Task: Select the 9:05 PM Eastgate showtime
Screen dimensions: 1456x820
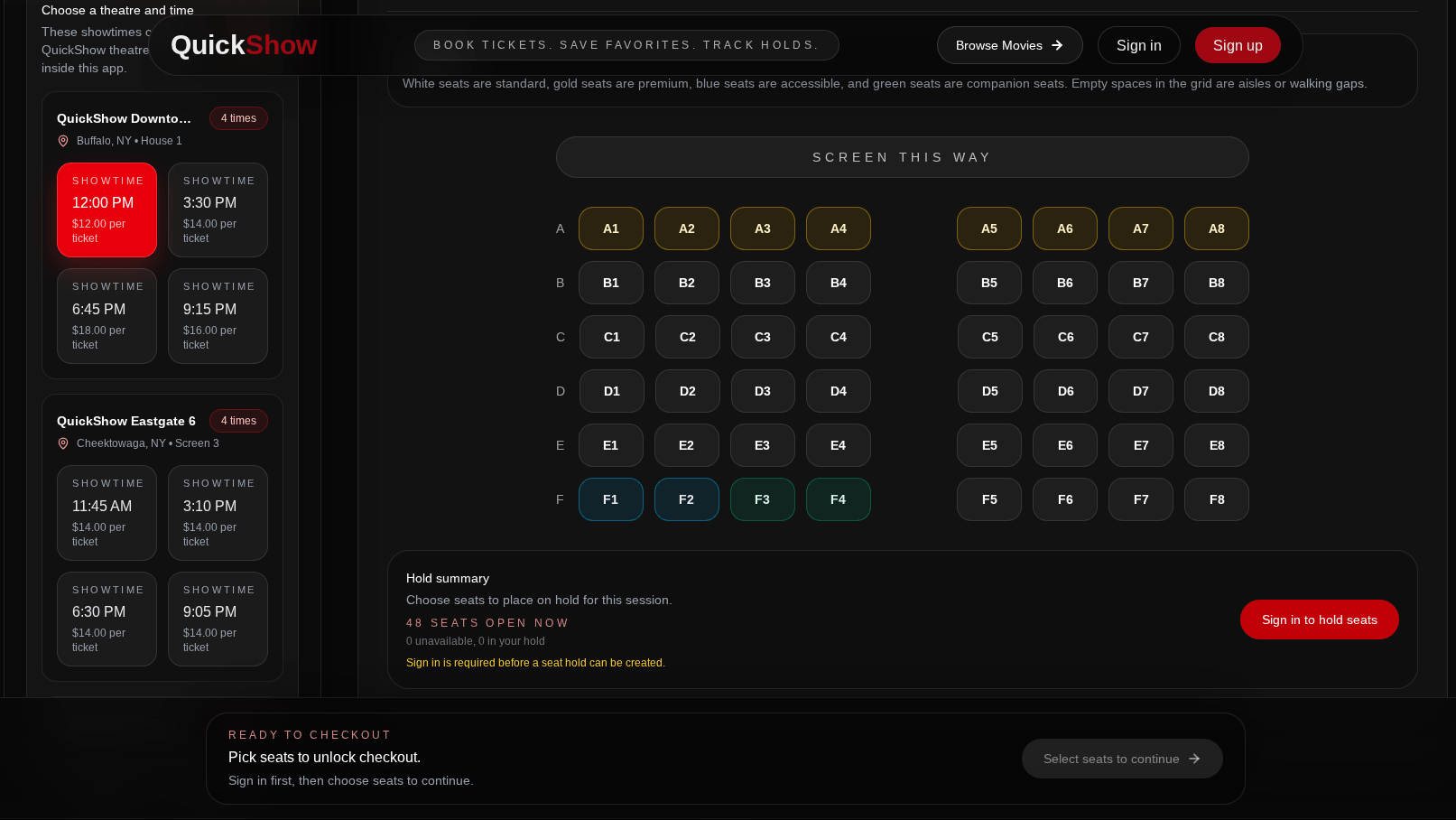Action: pyautogui.click(x=218, y=619)
